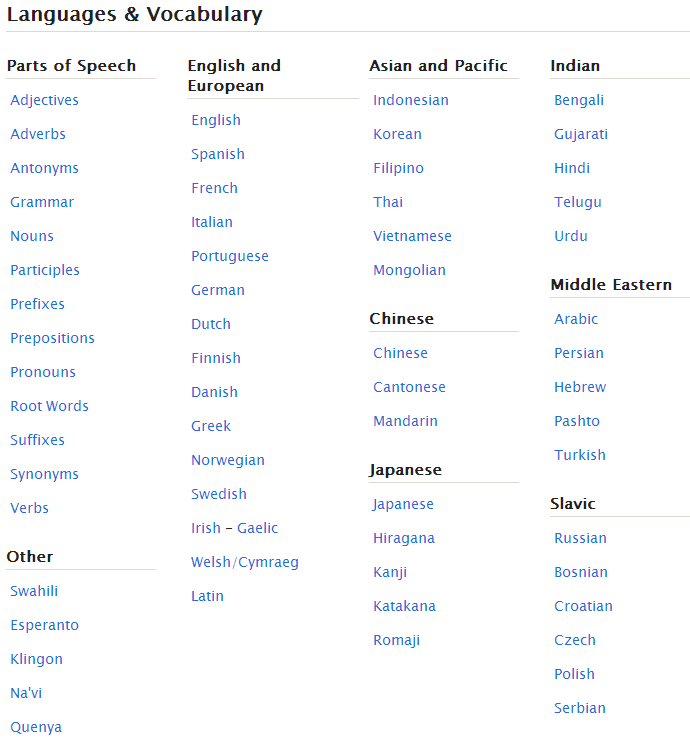
Task: Click the Latin language link
Action: click(208, 596)
